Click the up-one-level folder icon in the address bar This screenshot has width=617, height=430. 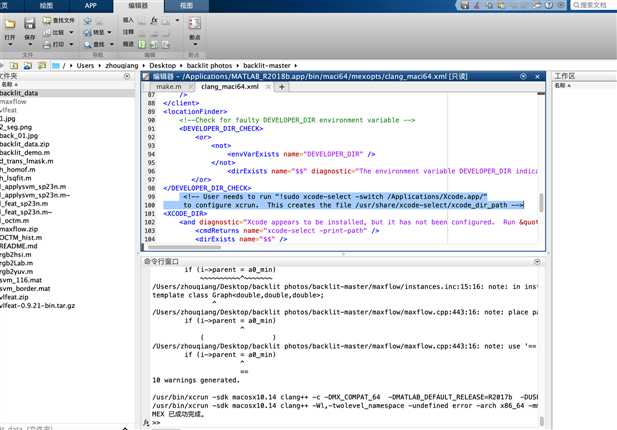[x=14, y=66]
